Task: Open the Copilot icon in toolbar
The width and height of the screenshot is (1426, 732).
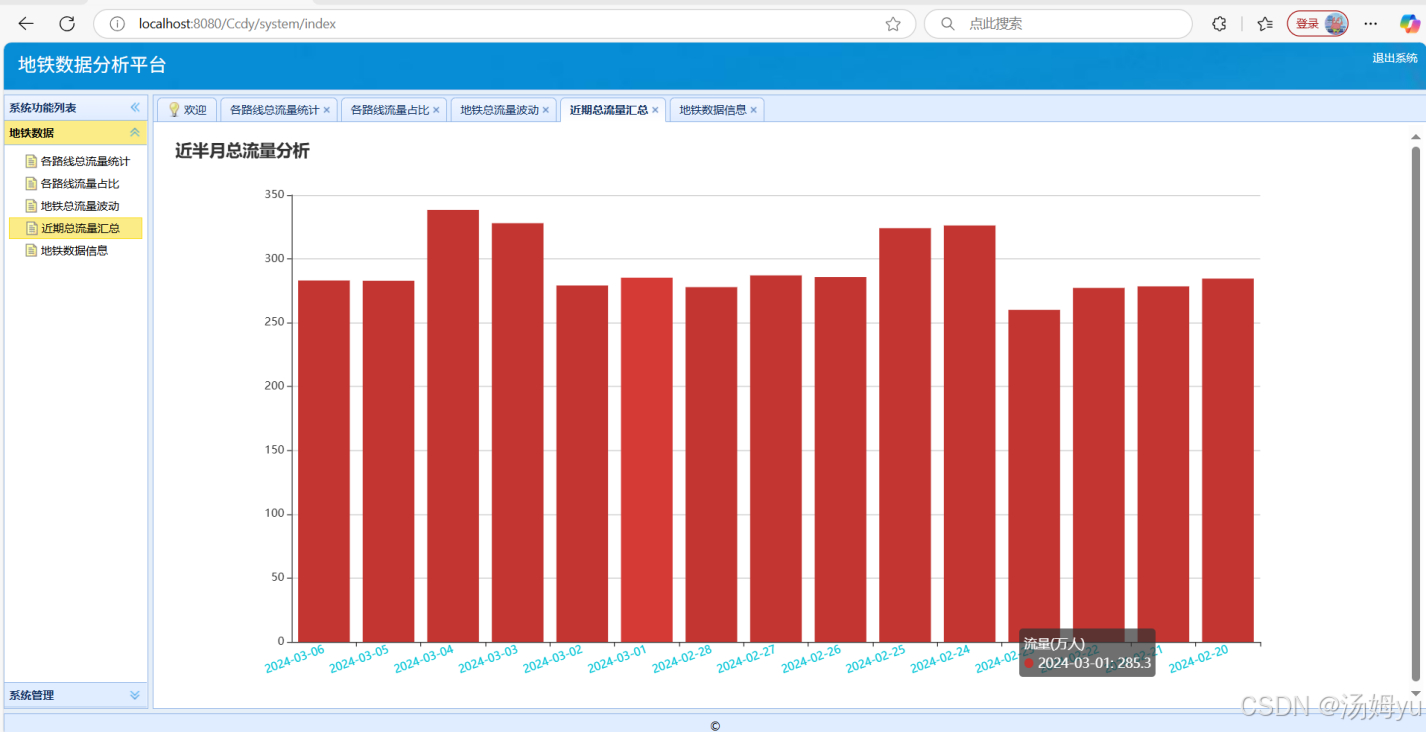Action: pos(1409,24)
